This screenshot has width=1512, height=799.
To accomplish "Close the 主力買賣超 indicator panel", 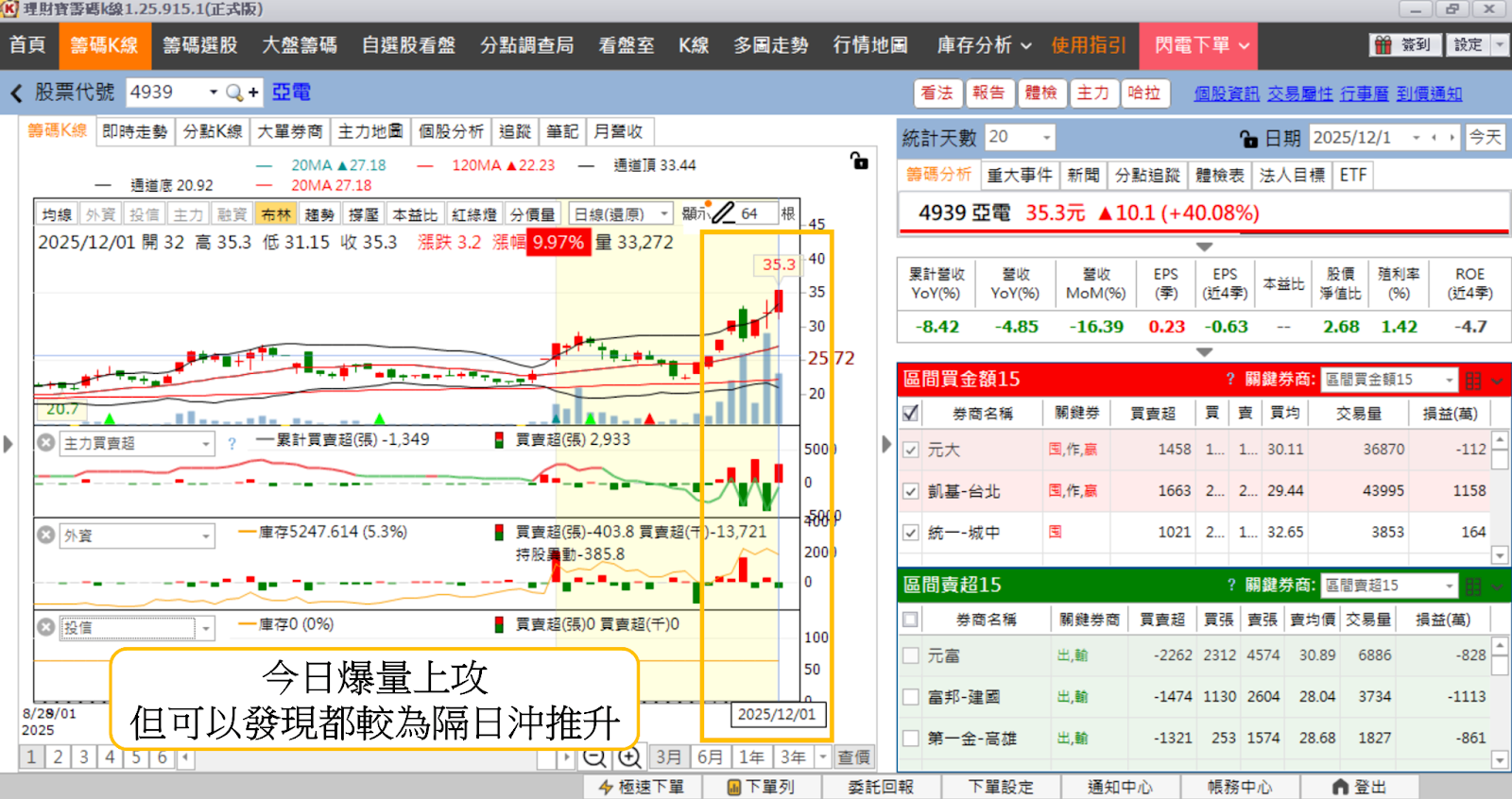I will tap(45, 442).
